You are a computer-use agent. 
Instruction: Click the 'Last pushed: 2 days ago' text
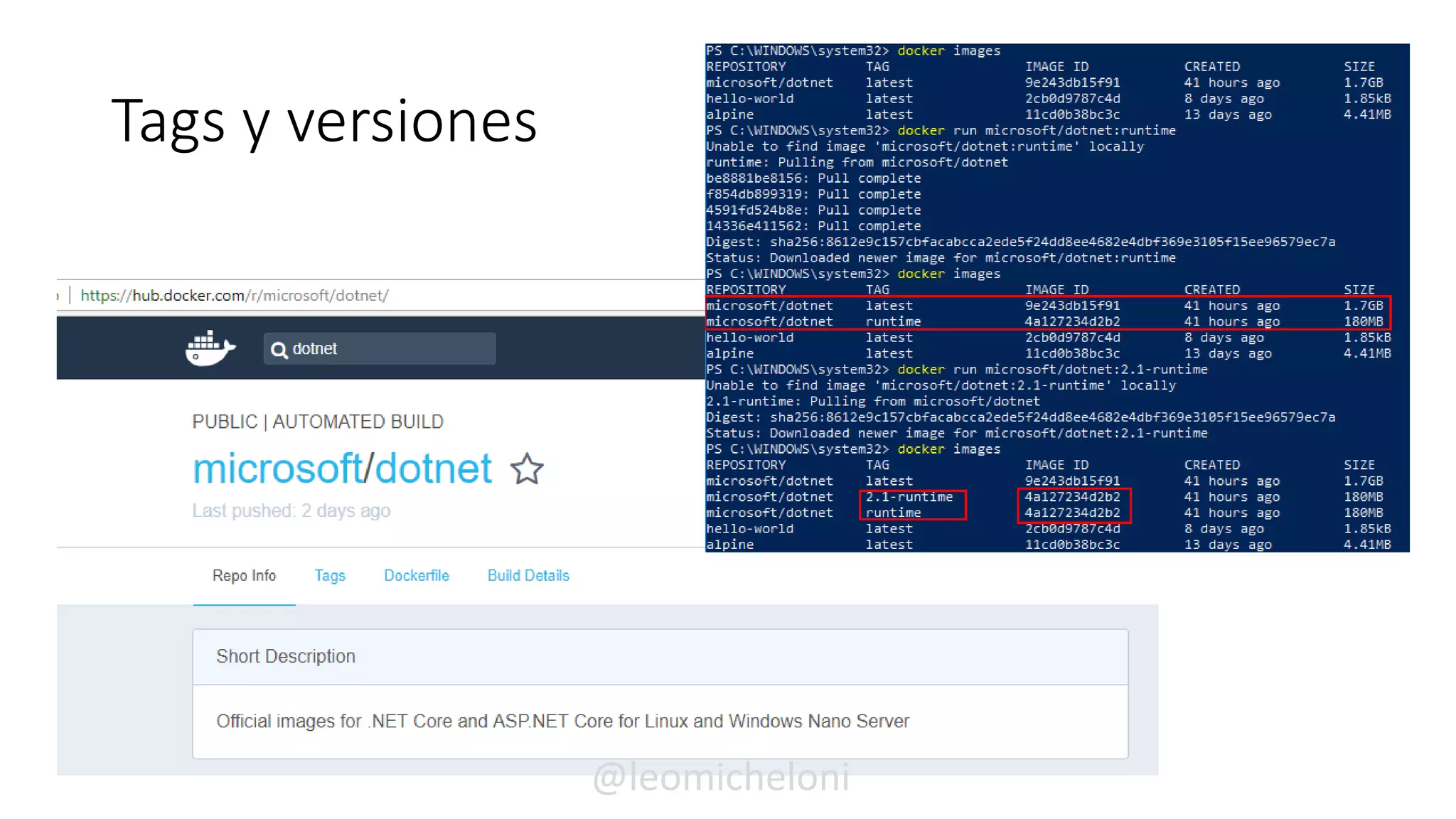pyautogui.click(x=291, y=510)
